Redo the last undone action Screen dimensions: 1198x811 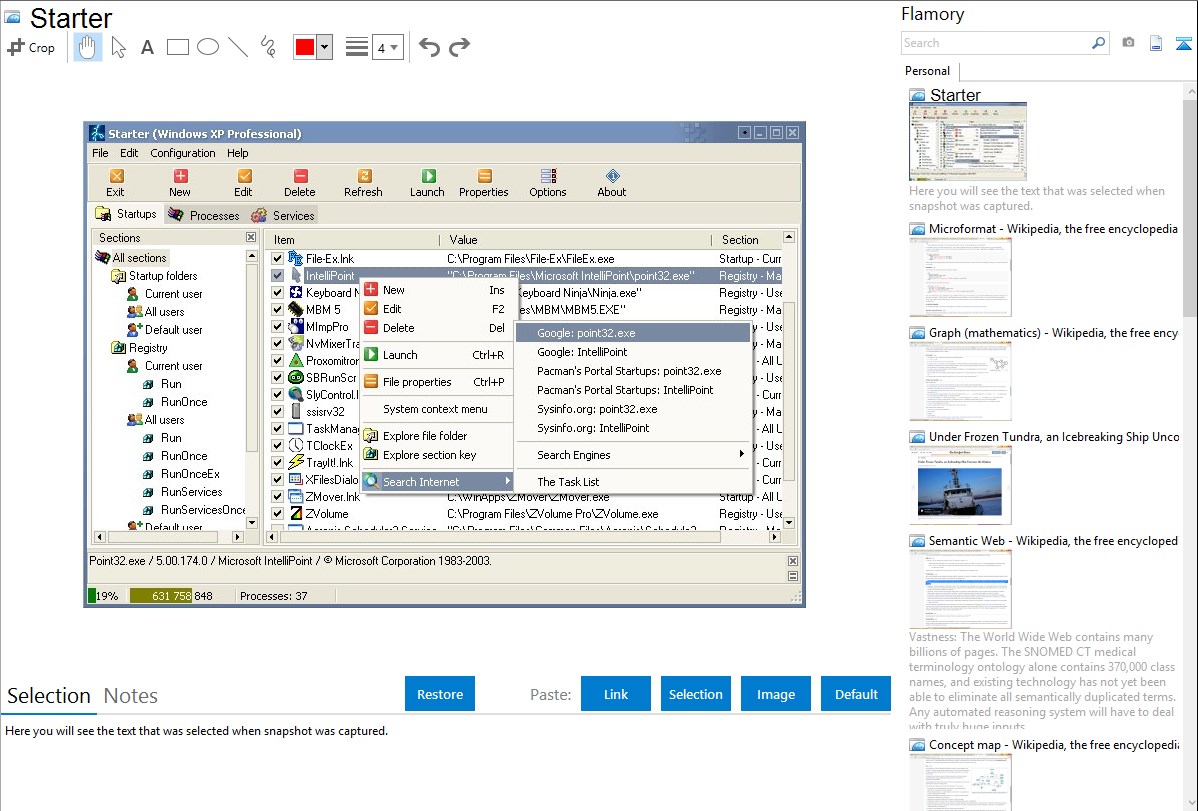(x=459, y=47)
